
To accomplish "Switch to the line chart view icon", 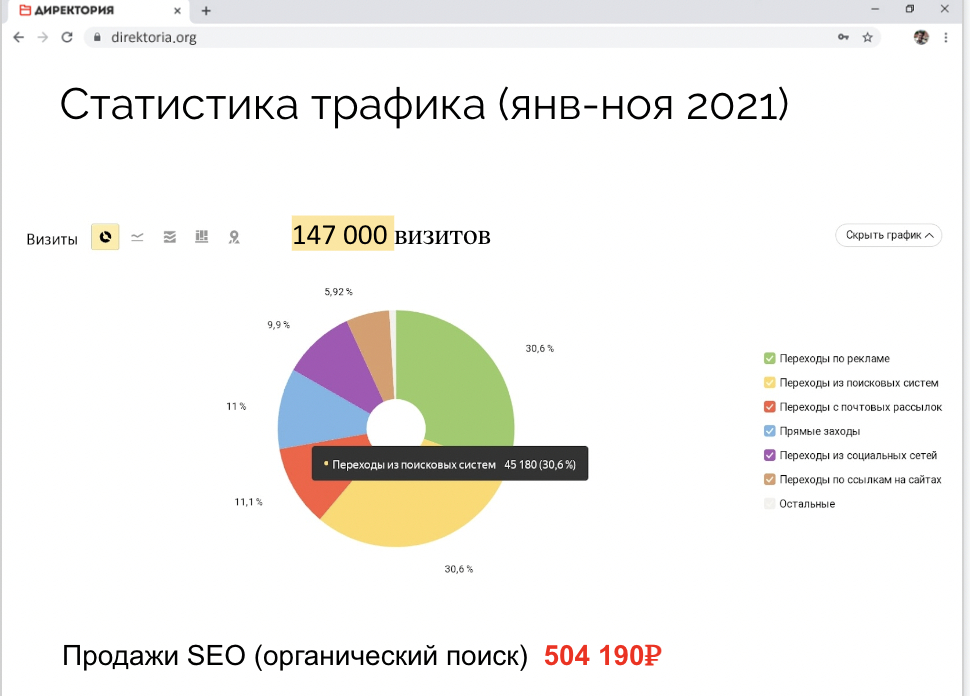I will pyautogui.click(x=137, y=237).
